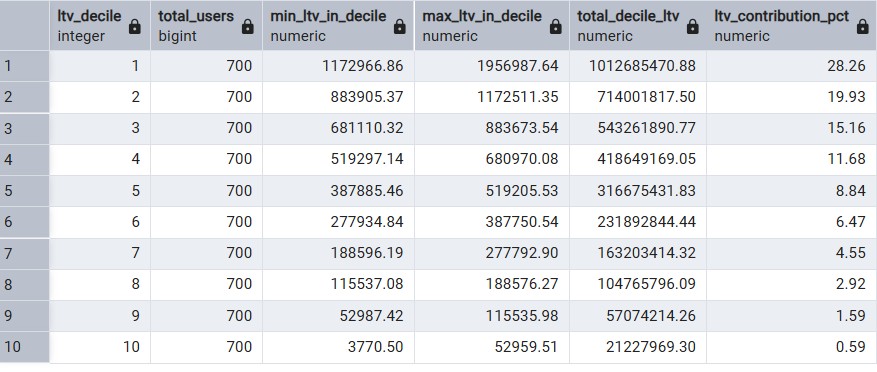Screen dimensions: 877x372
Task: Select all rows via top-left corner cell
Action: pos(25,26)
